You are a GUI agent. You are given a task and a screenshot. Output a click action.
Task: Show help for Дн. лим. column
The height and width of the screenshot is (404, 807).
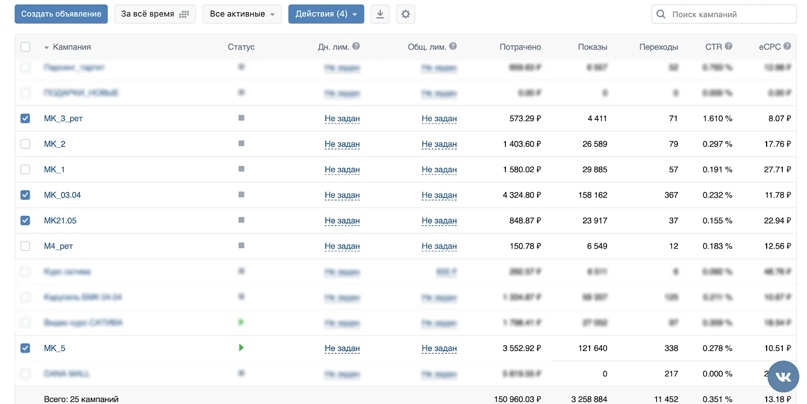tap(356, 46)
